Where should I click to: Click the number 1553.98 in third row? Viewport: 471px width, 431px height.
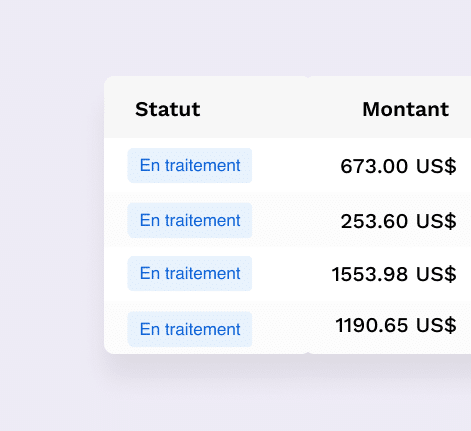[x=370, y=274]
